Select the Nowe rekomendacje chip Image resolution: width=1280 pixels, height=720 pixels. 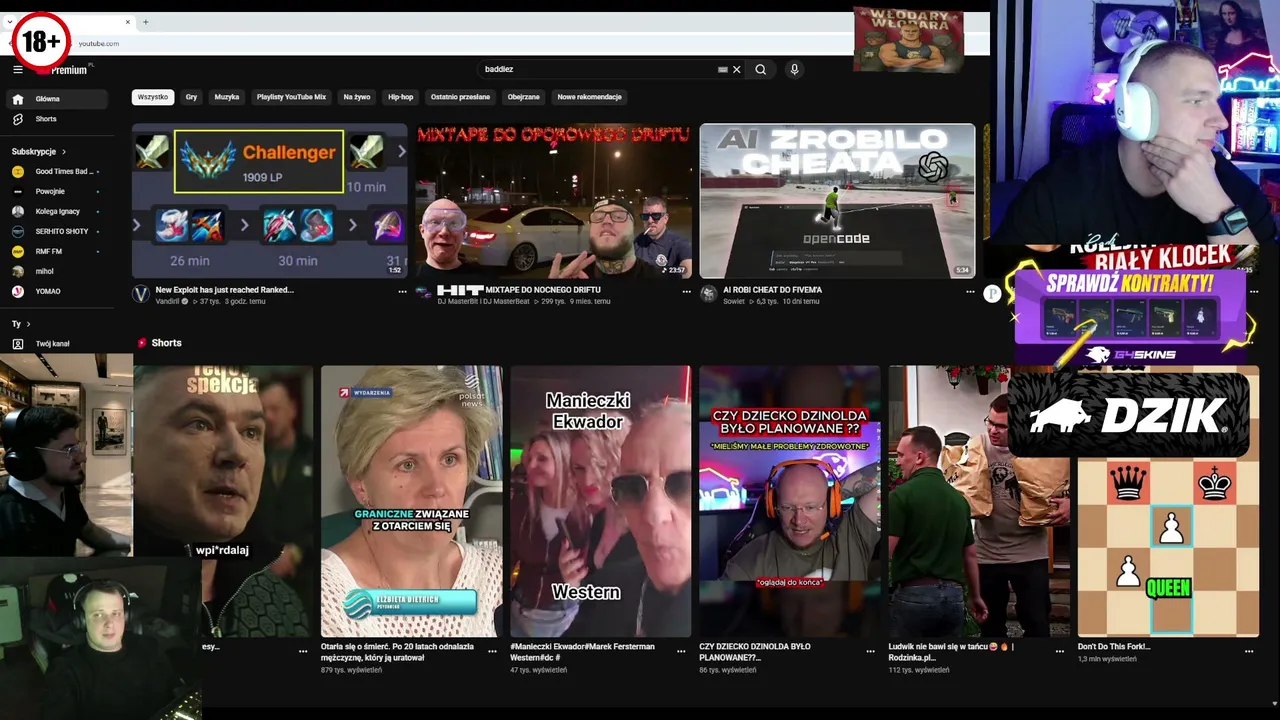(589, 97)
